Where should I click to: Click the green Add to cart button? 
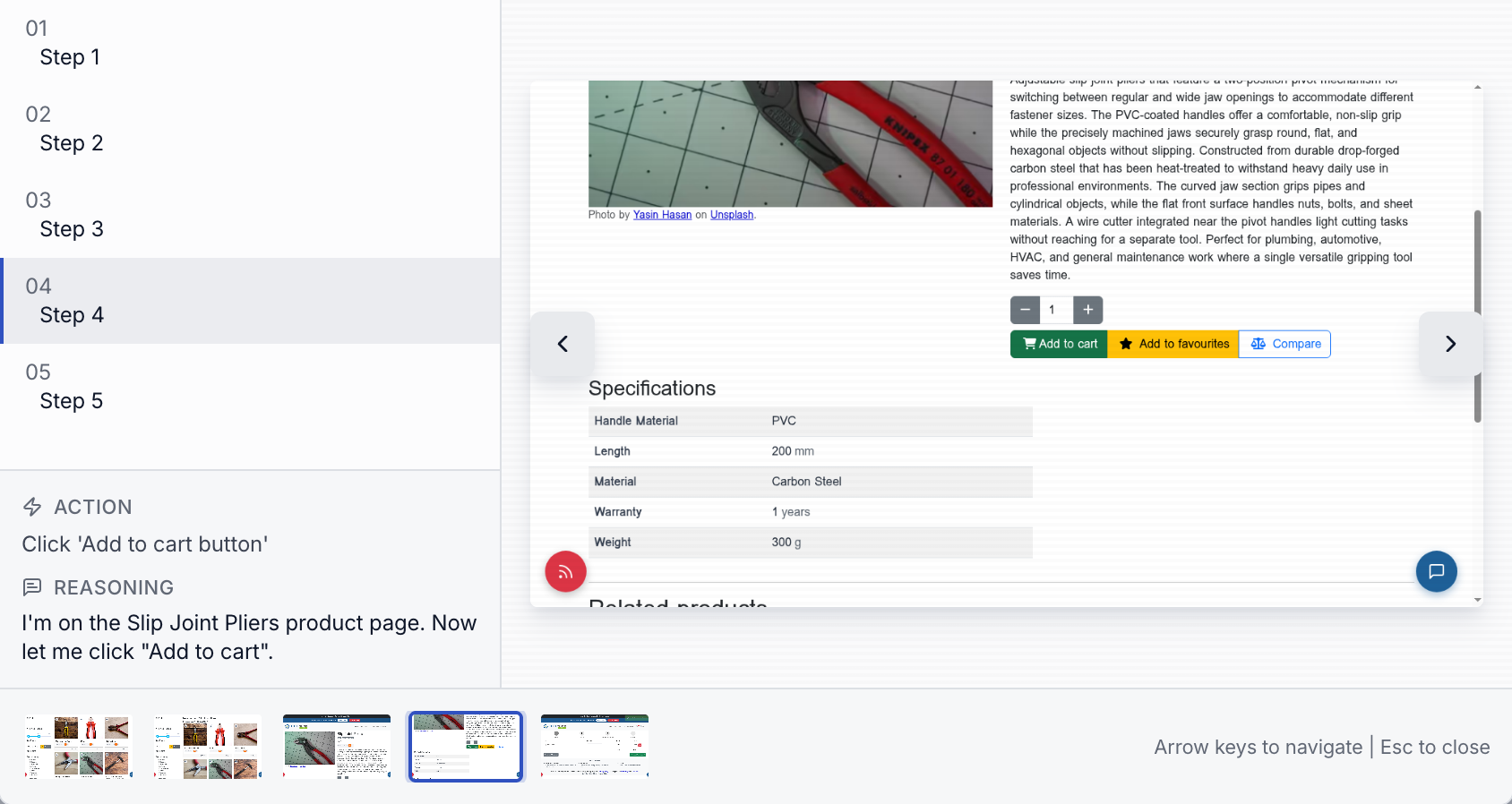[x=1059, y=344]
